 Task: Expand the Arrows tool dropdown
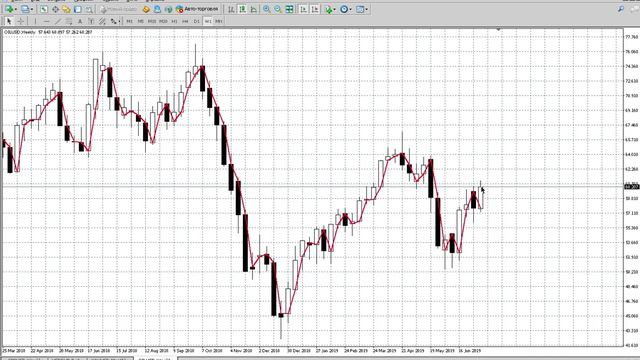[119, 21]
